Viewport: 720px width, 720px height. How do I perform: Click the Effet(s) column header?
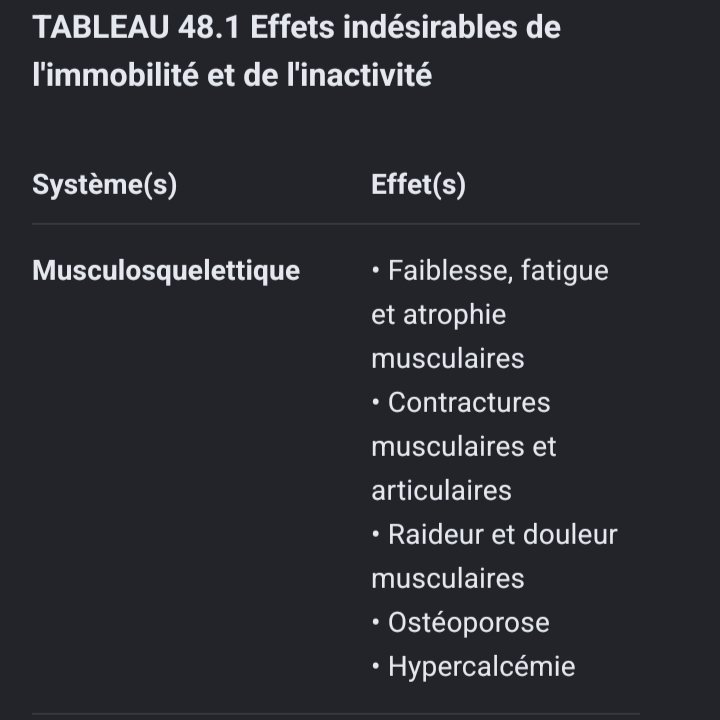418,185
